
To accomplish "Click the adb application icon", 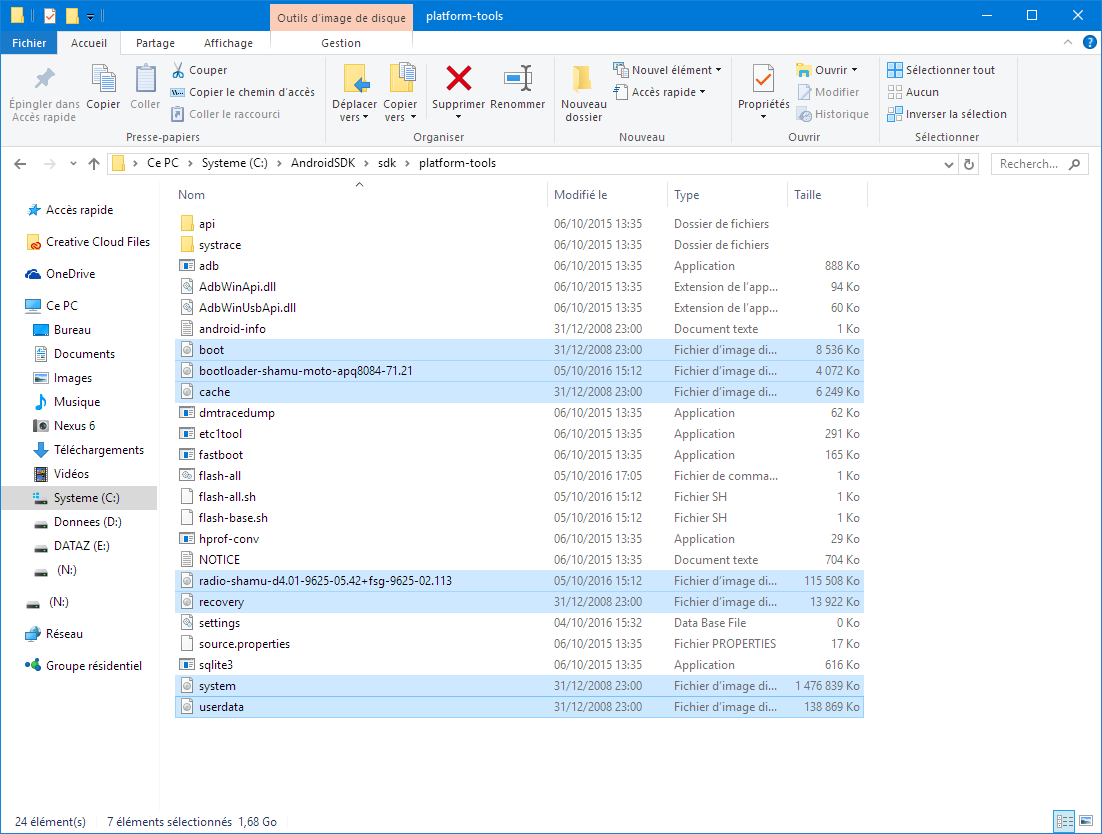I will (186, 266).
